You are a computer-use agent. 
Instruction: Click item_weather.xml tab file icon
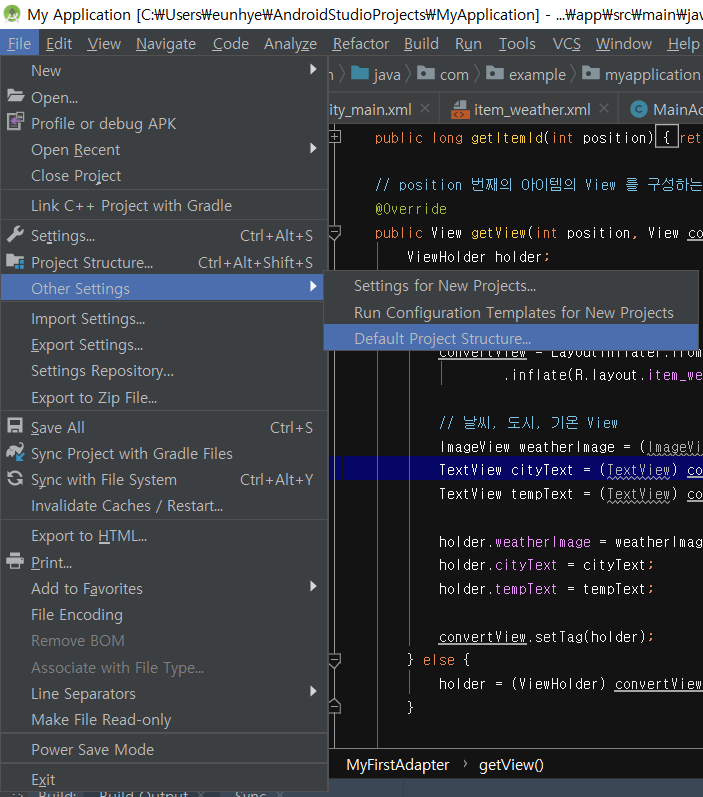pos(460,109)
